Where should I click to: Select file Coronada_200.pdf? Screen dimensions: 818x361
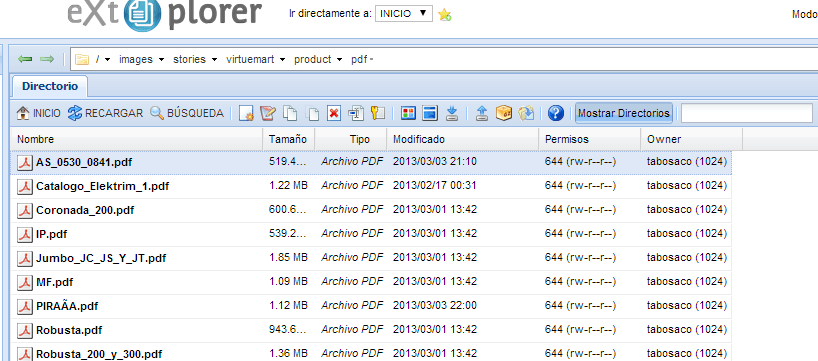tap(85, 211)
